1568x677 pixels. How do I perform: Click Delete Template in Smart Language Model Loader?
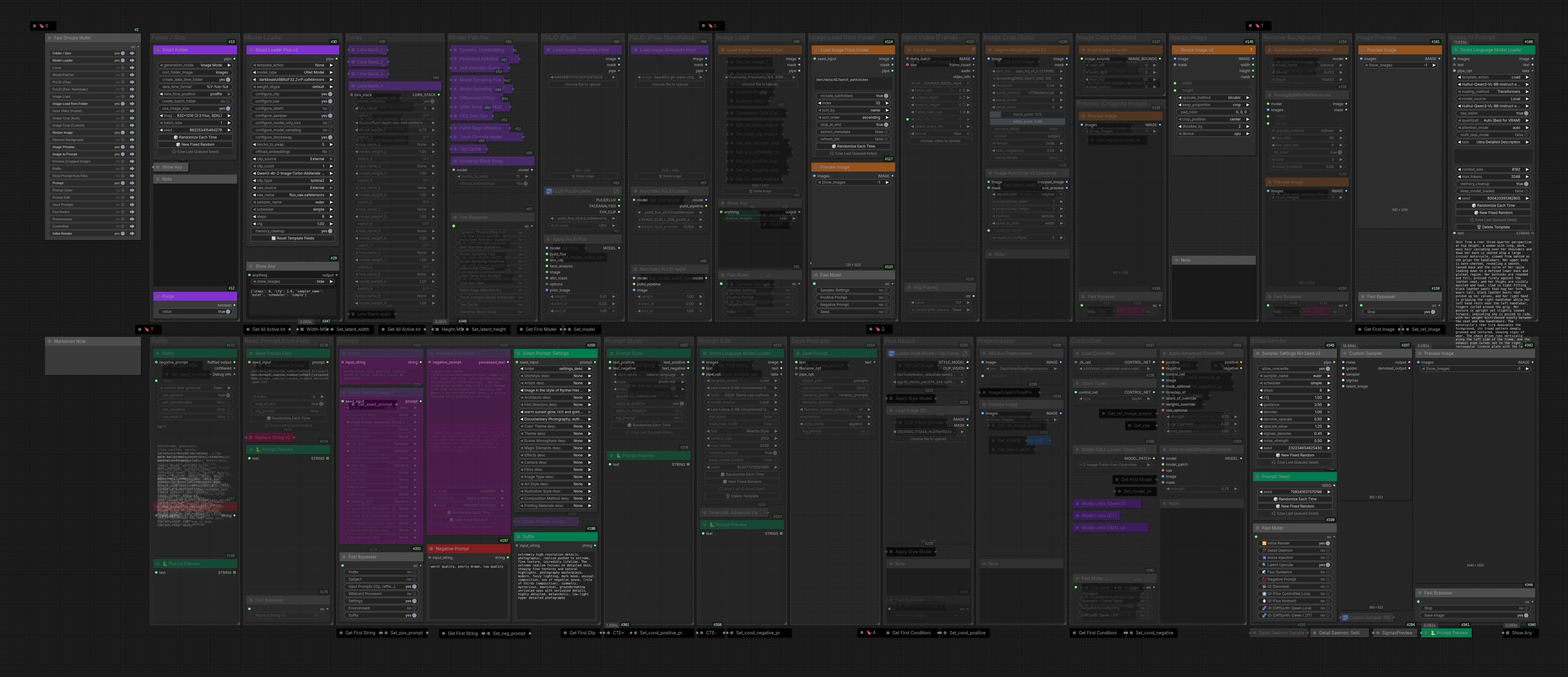(1493, 227)
